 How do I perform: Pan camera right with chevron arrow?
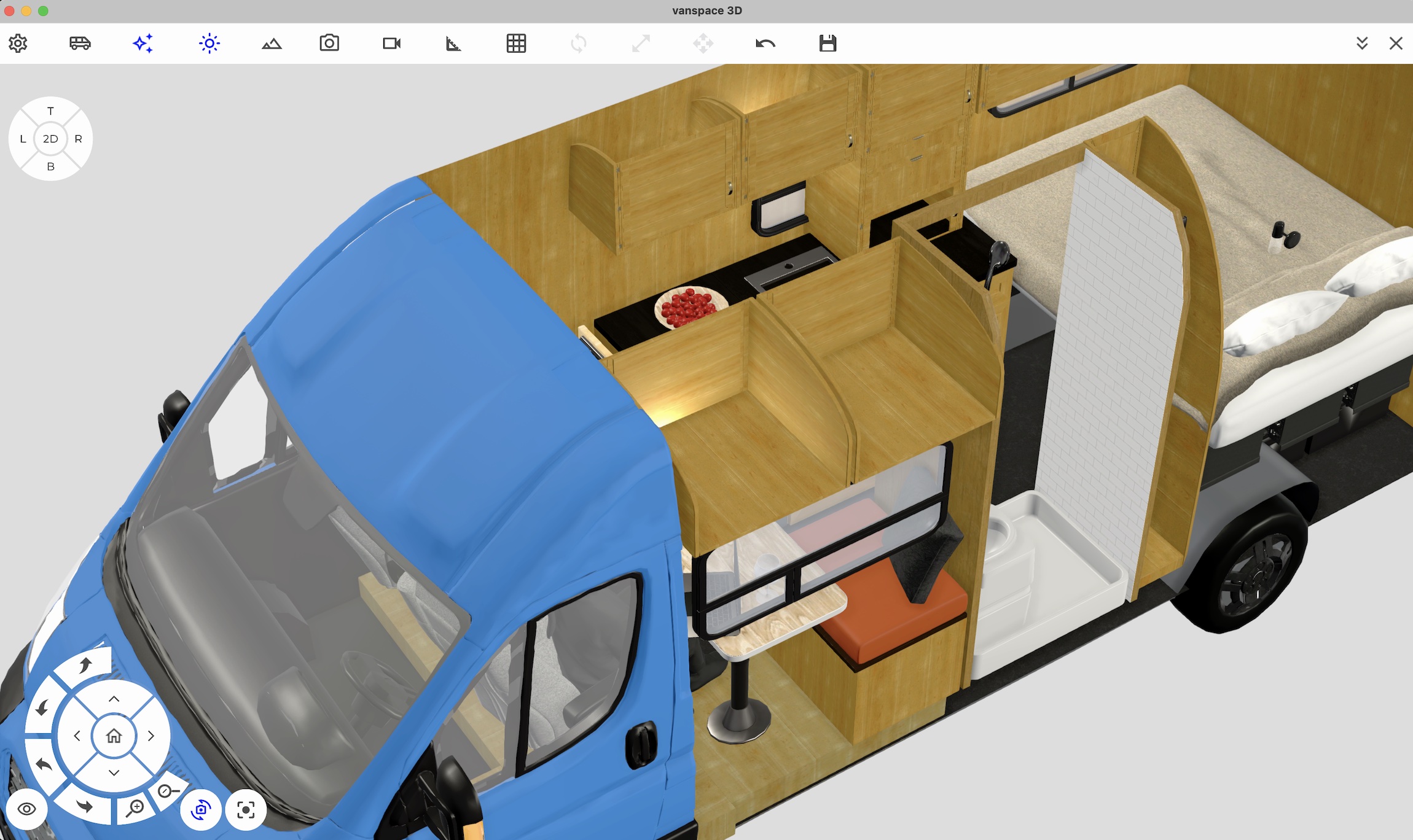[151, 736]
